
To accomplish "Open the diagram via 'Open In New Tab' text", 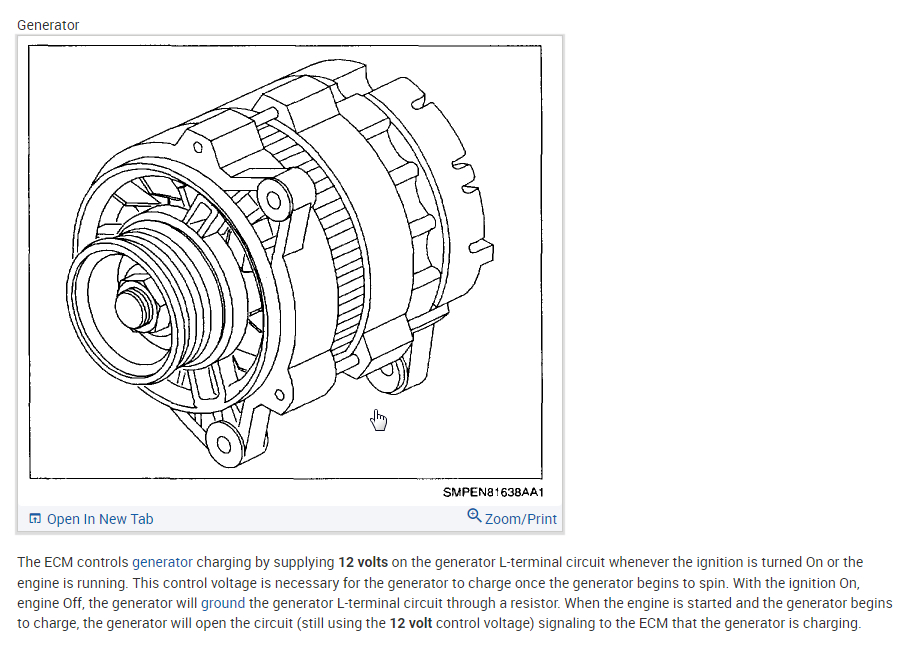I will 100,519.
